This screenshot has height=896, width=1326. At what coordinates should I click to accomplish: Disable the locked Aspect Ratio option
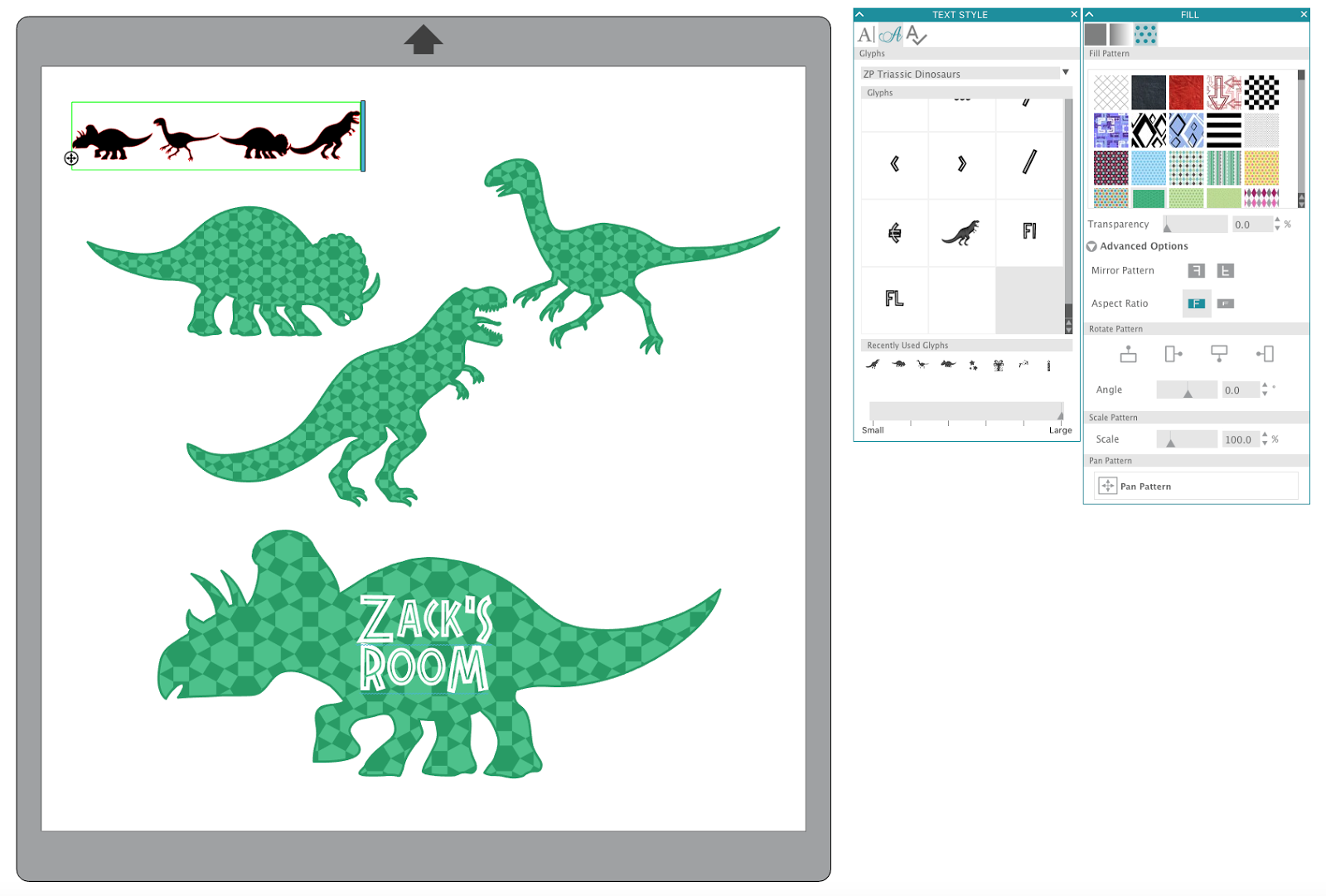point(1226,303)
